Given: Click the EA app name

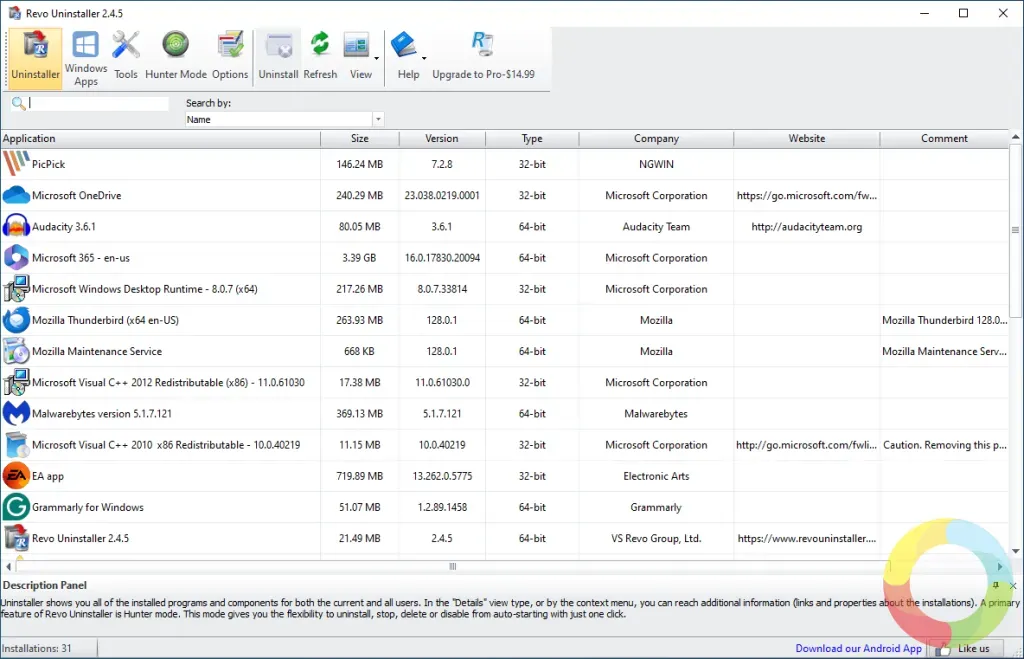Looking at the screenshot, I should 48,476.
